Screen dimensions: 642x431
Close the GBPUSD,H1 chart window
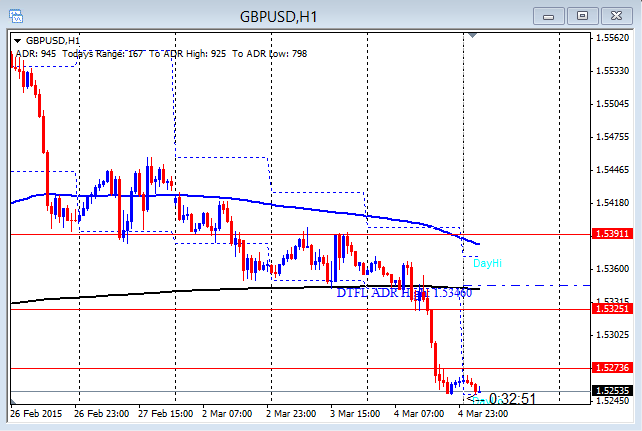616,16
